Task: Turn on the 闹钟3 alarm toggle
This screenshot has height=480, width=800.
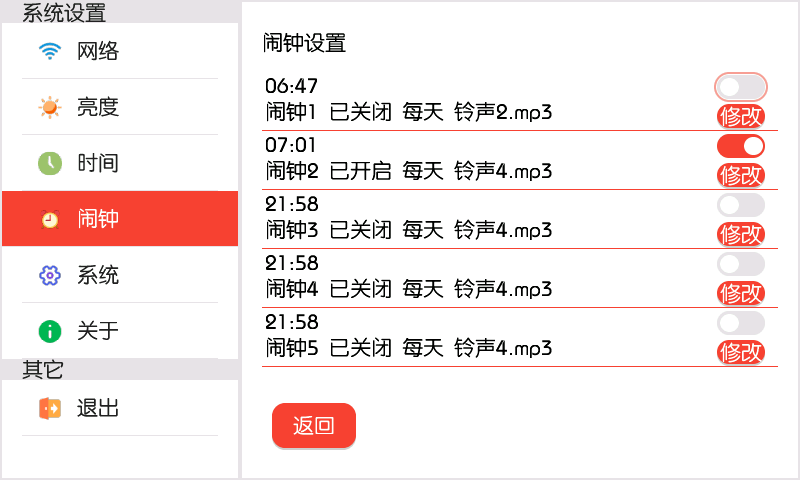Action: (741, 205)
